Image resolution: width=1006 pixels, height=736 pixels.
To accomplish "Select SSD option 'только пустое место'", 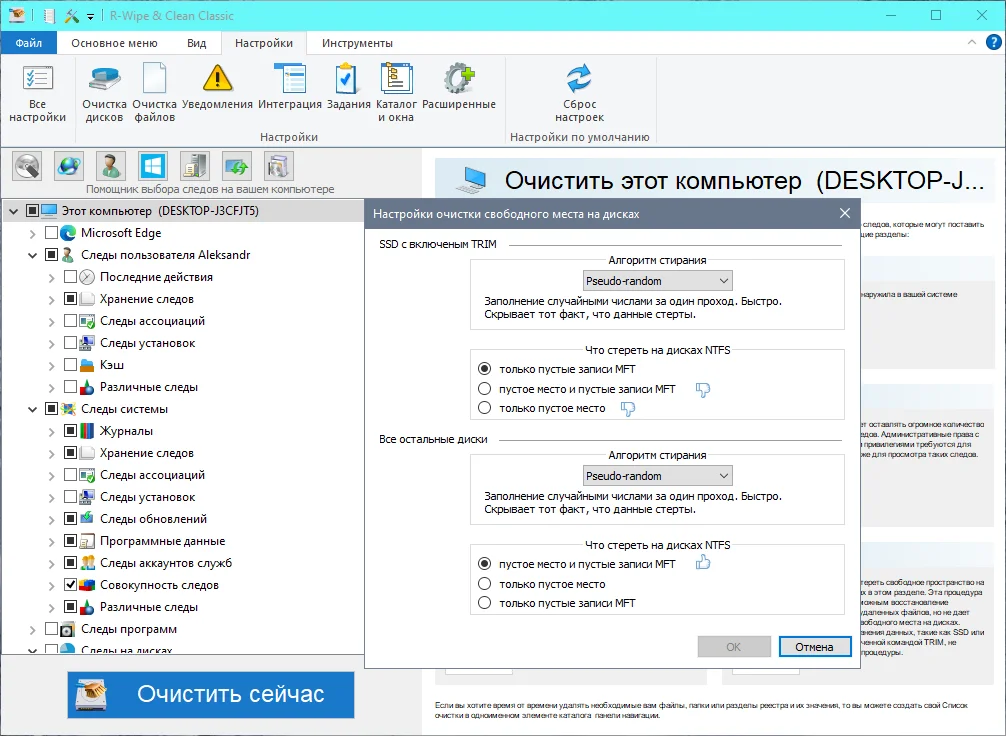I will coord(484,408).
